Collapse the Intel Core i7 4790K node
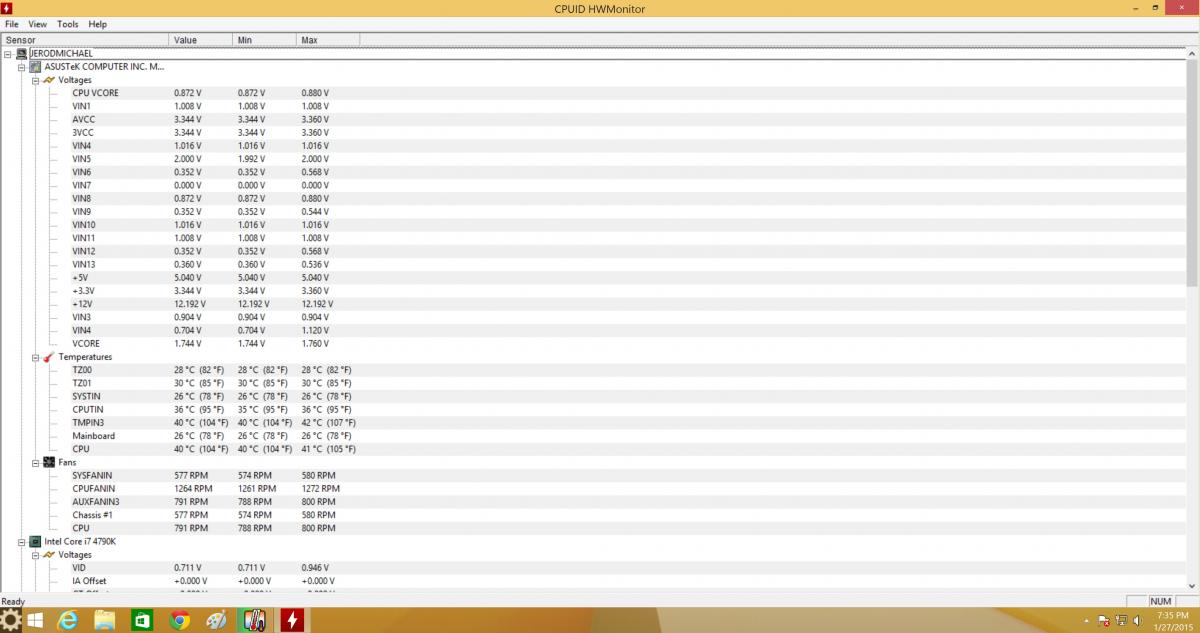This screenshot has height=633, width=1200. click(22, 541)
